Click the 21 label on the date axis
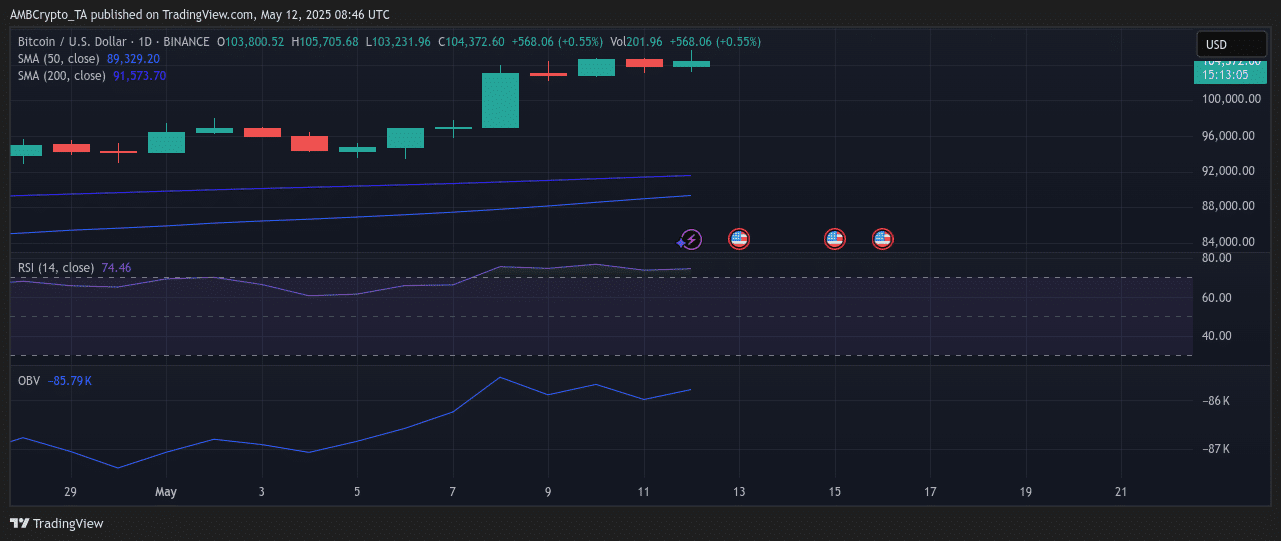The width and height of the screenshot is (1281, 541). tap(1121, 492)
